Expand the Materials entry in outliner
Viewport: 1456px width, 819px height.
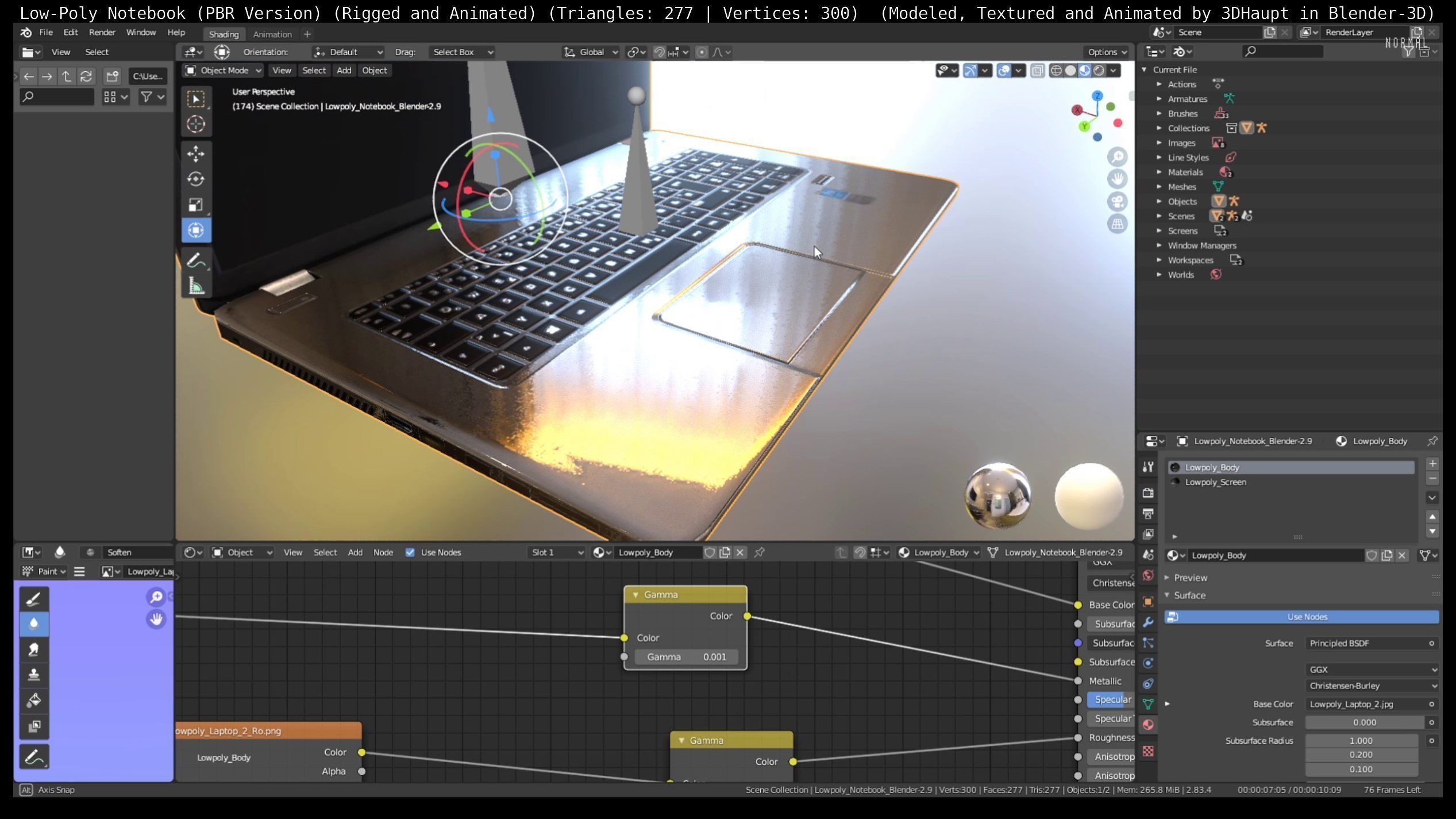1159,172
